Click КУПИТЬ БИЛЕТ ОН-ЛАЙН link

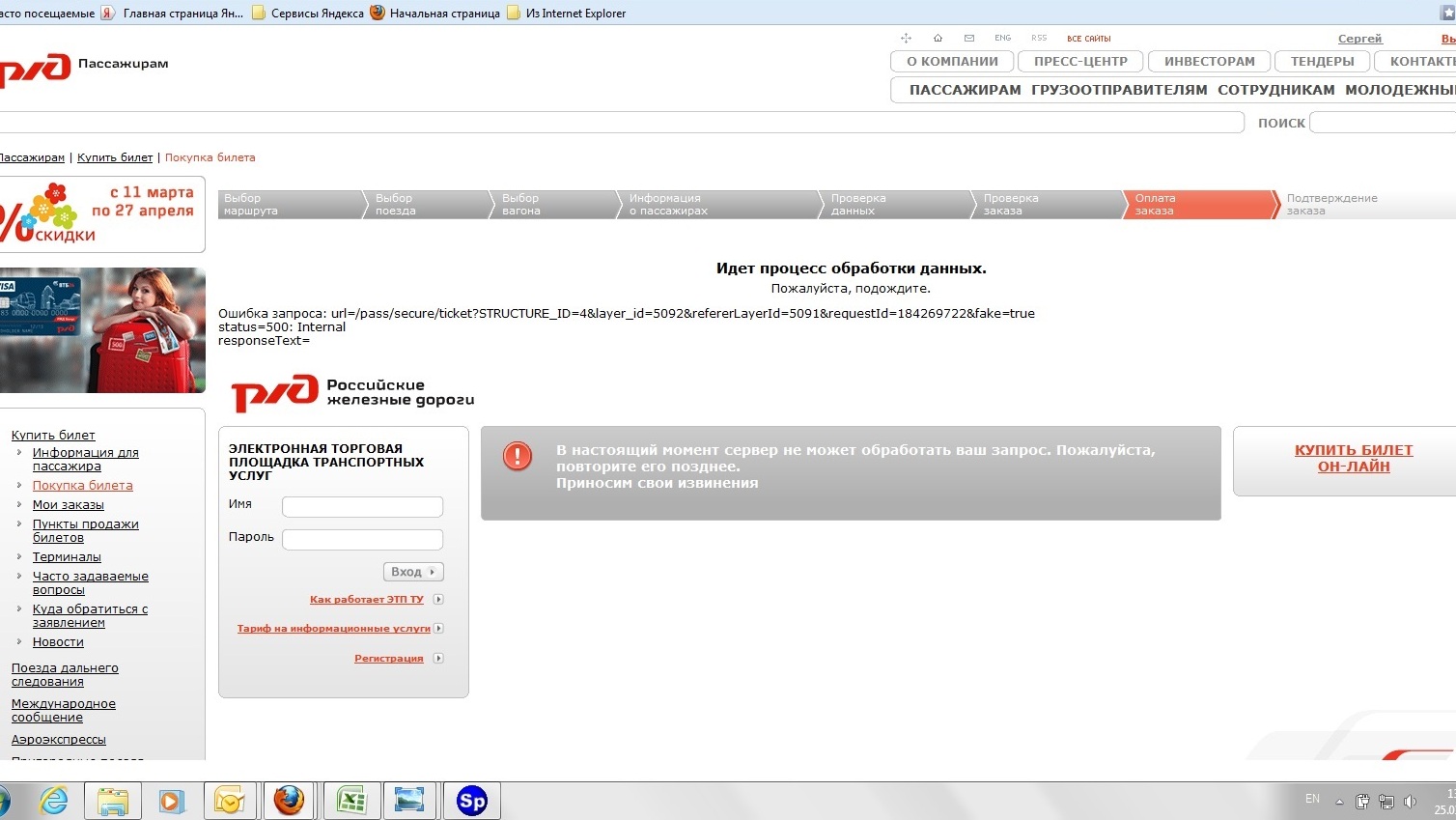pyautogui.click(x=1353, y=458)
